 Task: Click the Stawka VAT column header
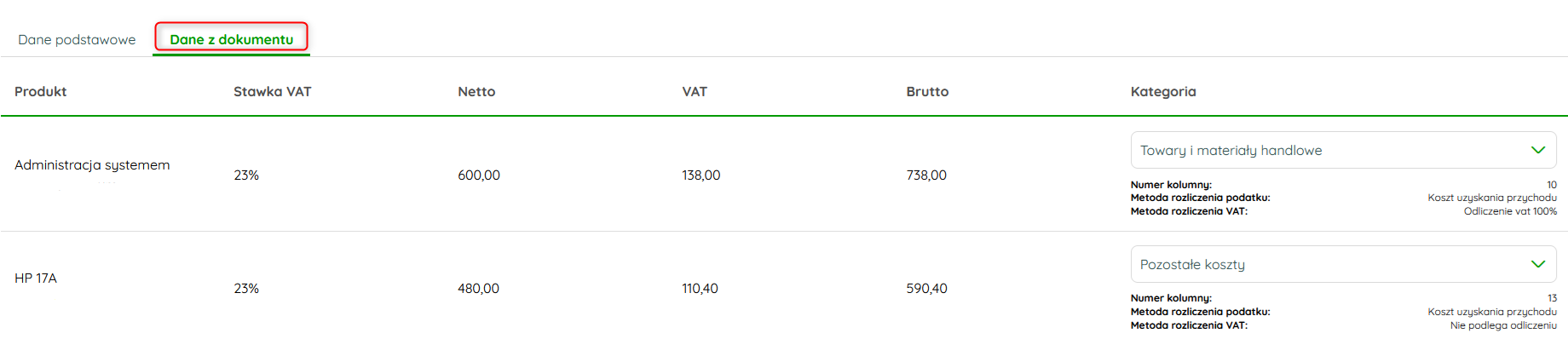(x=272, y=91)
